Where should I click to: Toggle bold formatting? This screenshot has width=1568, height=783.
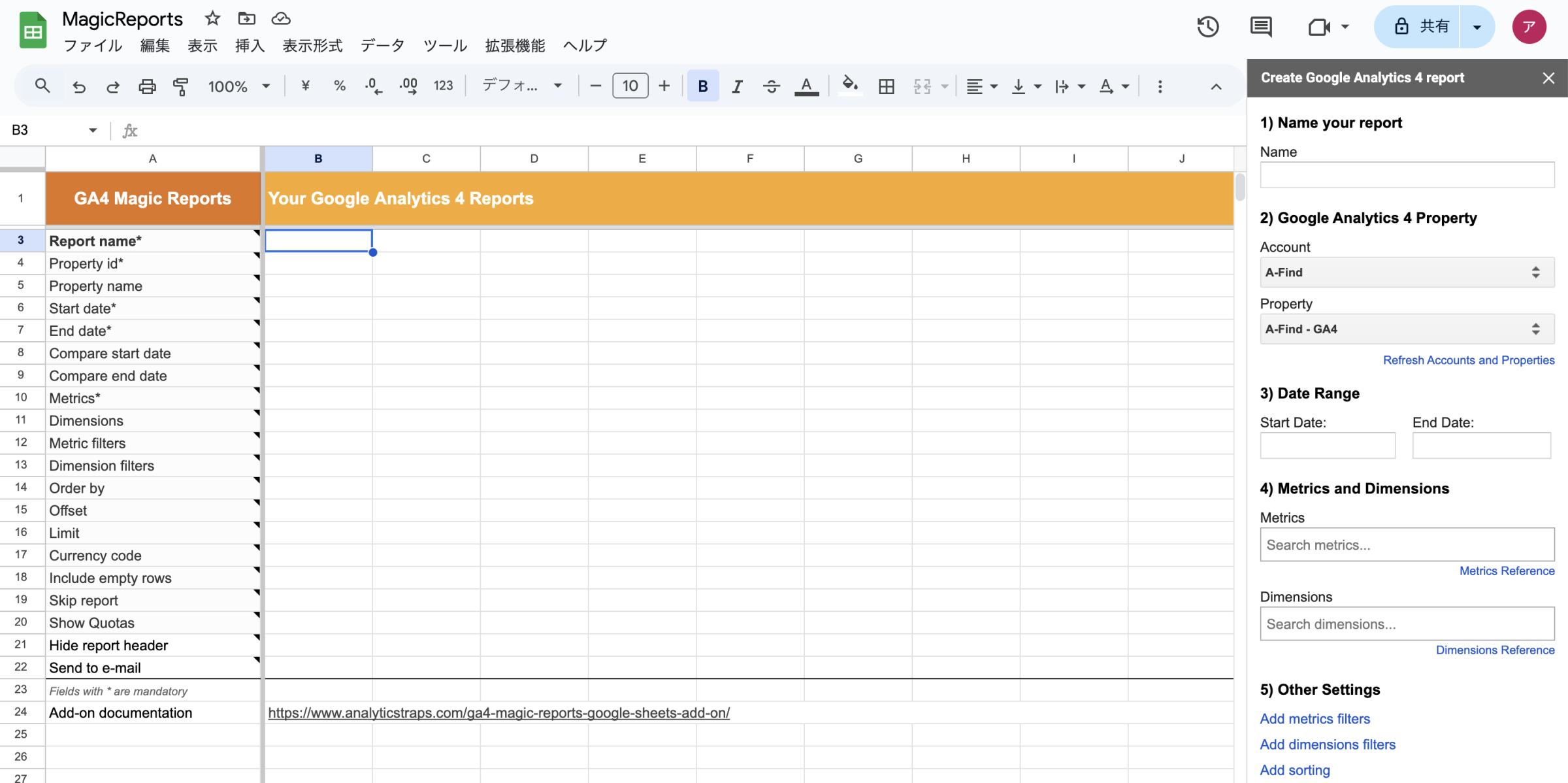point(703,86)
